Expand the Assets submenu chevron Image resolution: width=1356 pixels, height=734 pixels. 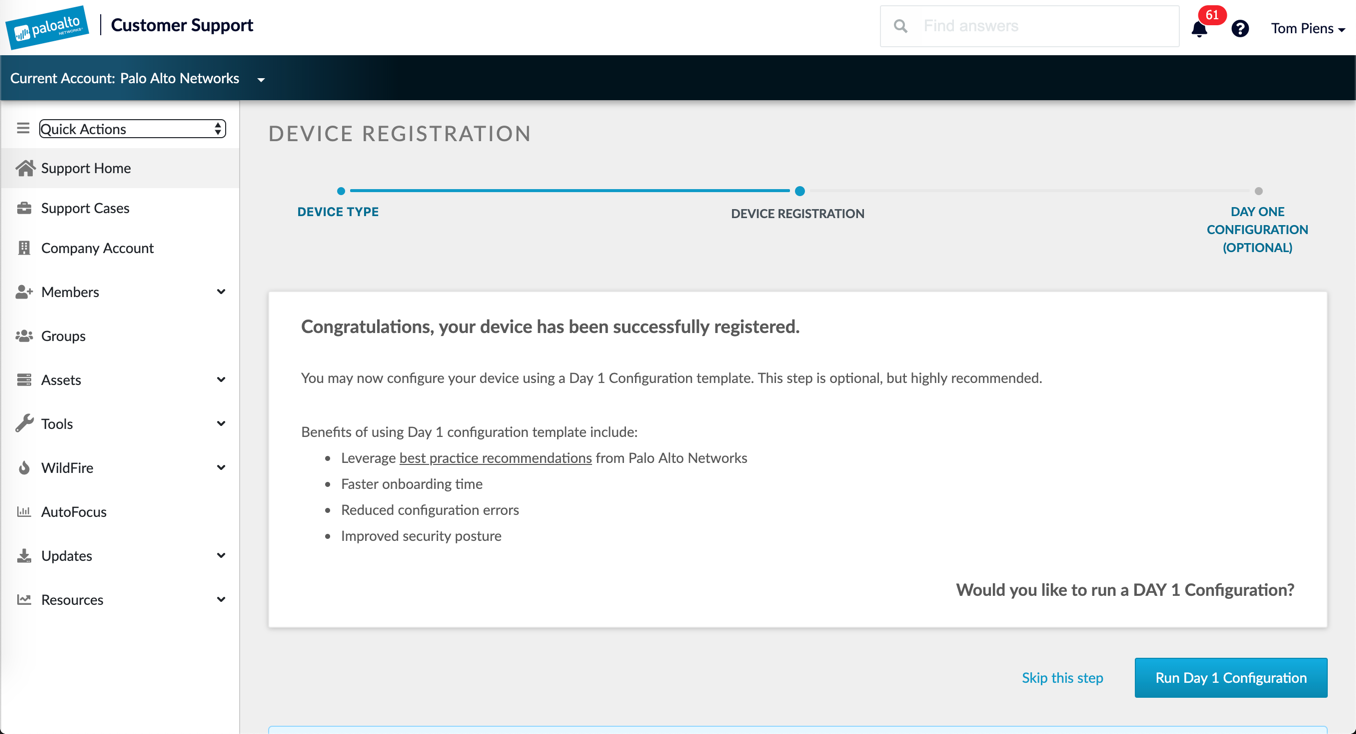(221, 380)
